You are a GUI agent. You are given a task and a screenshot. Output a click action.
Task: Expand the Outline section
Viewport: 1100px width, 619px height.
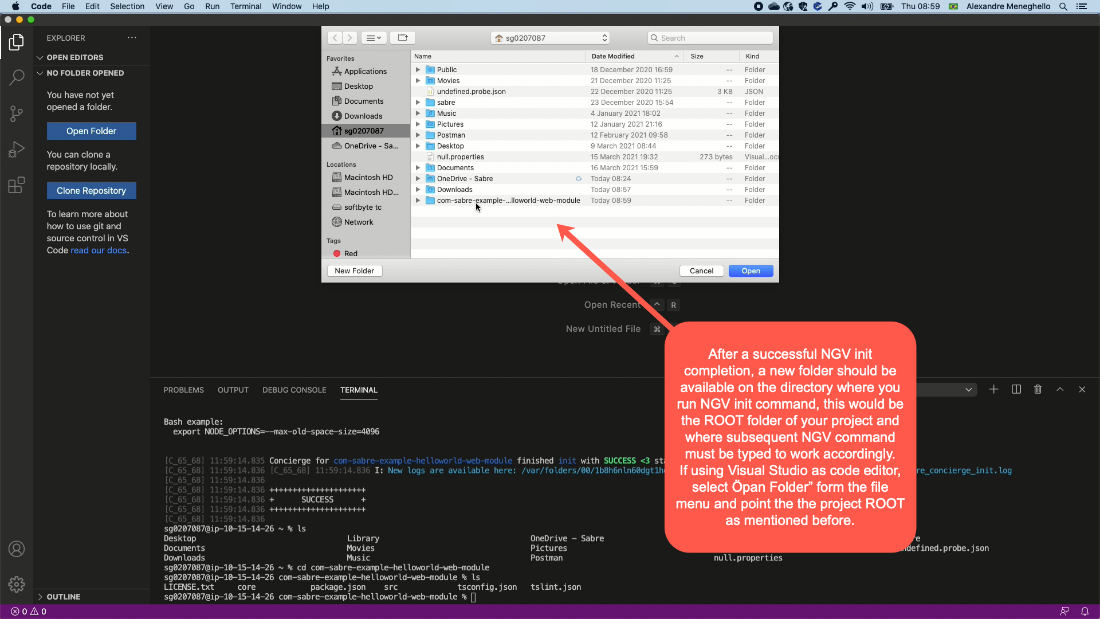click(x=40, y=597)
